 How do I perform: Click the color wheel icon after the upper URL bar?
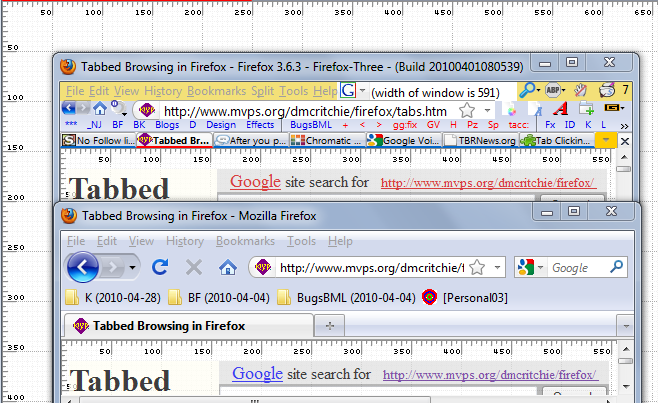(511, 110)
